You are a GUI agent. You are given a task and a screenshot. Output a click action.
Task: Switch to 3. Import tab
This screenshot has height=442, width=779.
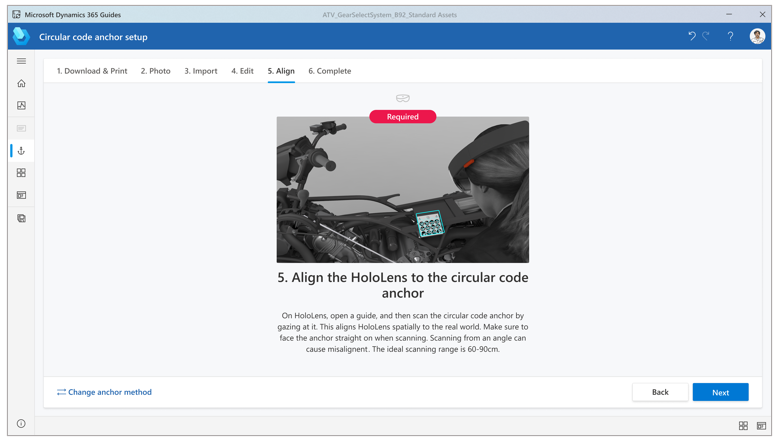coord(201,71)
